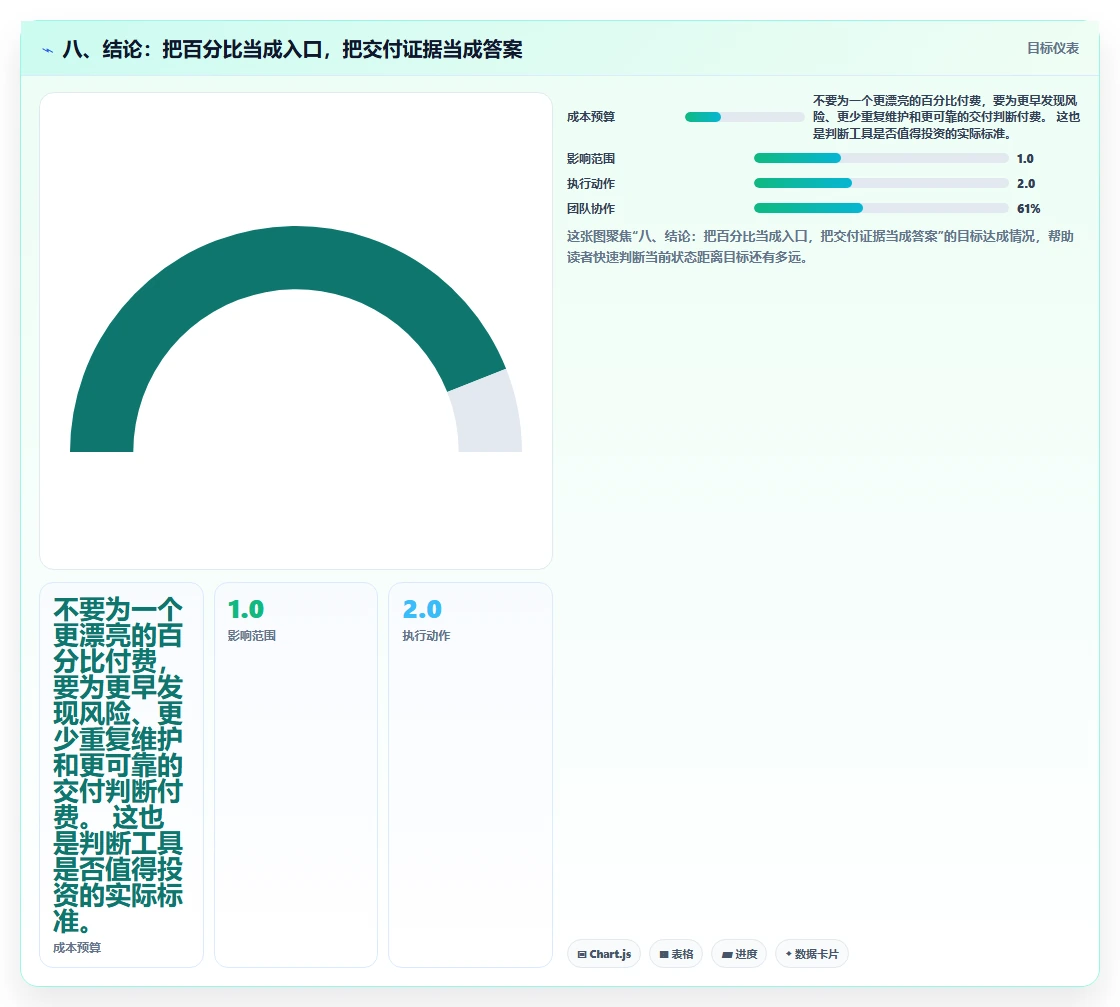1120x1007 pixels.
Task: Click the Chart.js tag
Action: click(604, 954)
